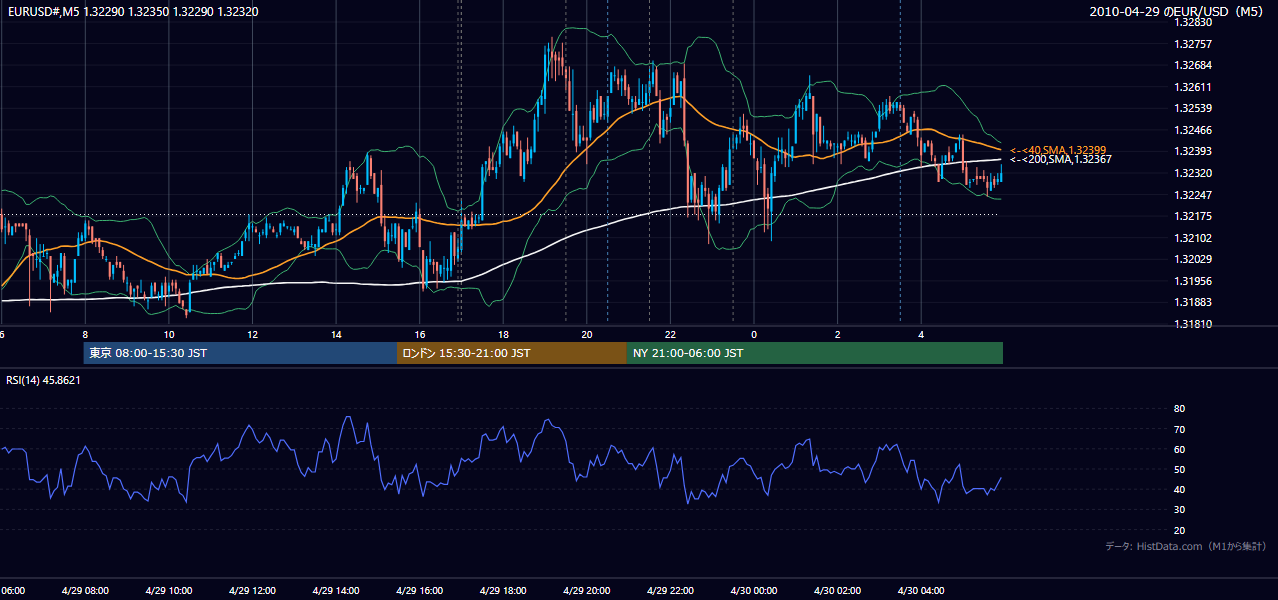Click RSI scale value 30
The image size is (1278, 600).
pos(1179,510)
